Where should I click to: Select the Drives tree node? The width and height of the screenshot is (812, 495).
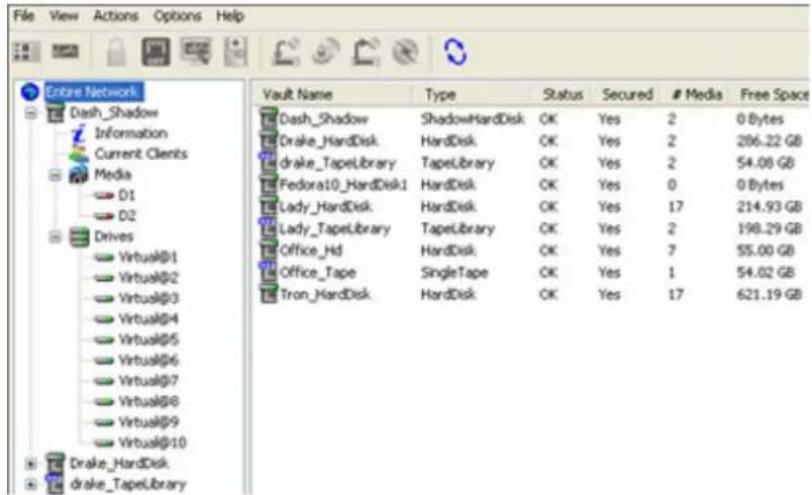[x=113, y=237]
